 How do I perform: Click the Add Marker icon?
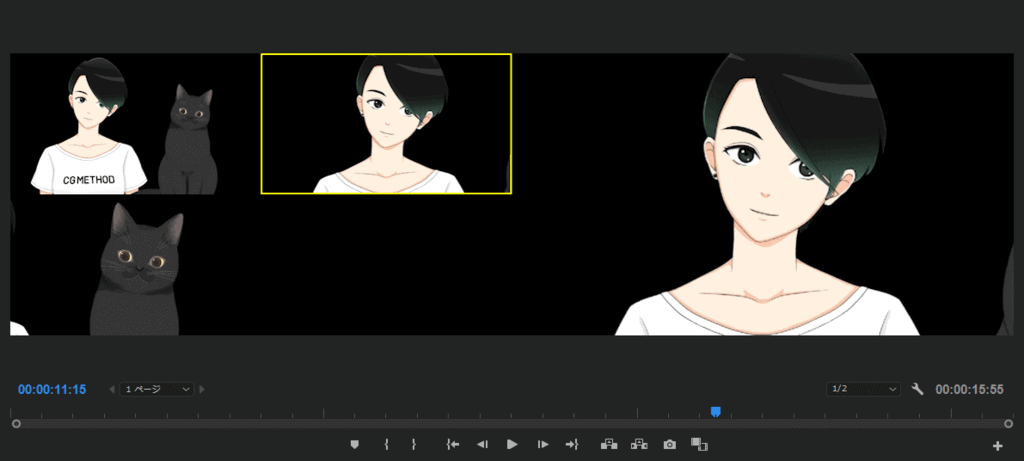[x=354, y=444]
